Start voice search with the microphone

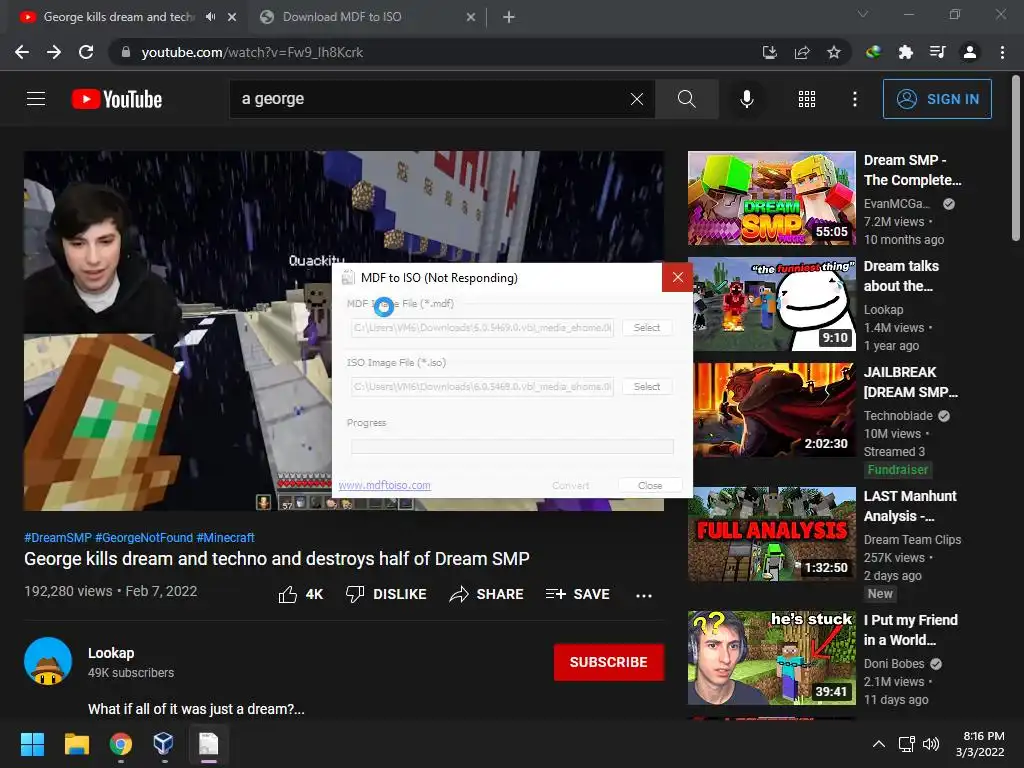[746, 99]
